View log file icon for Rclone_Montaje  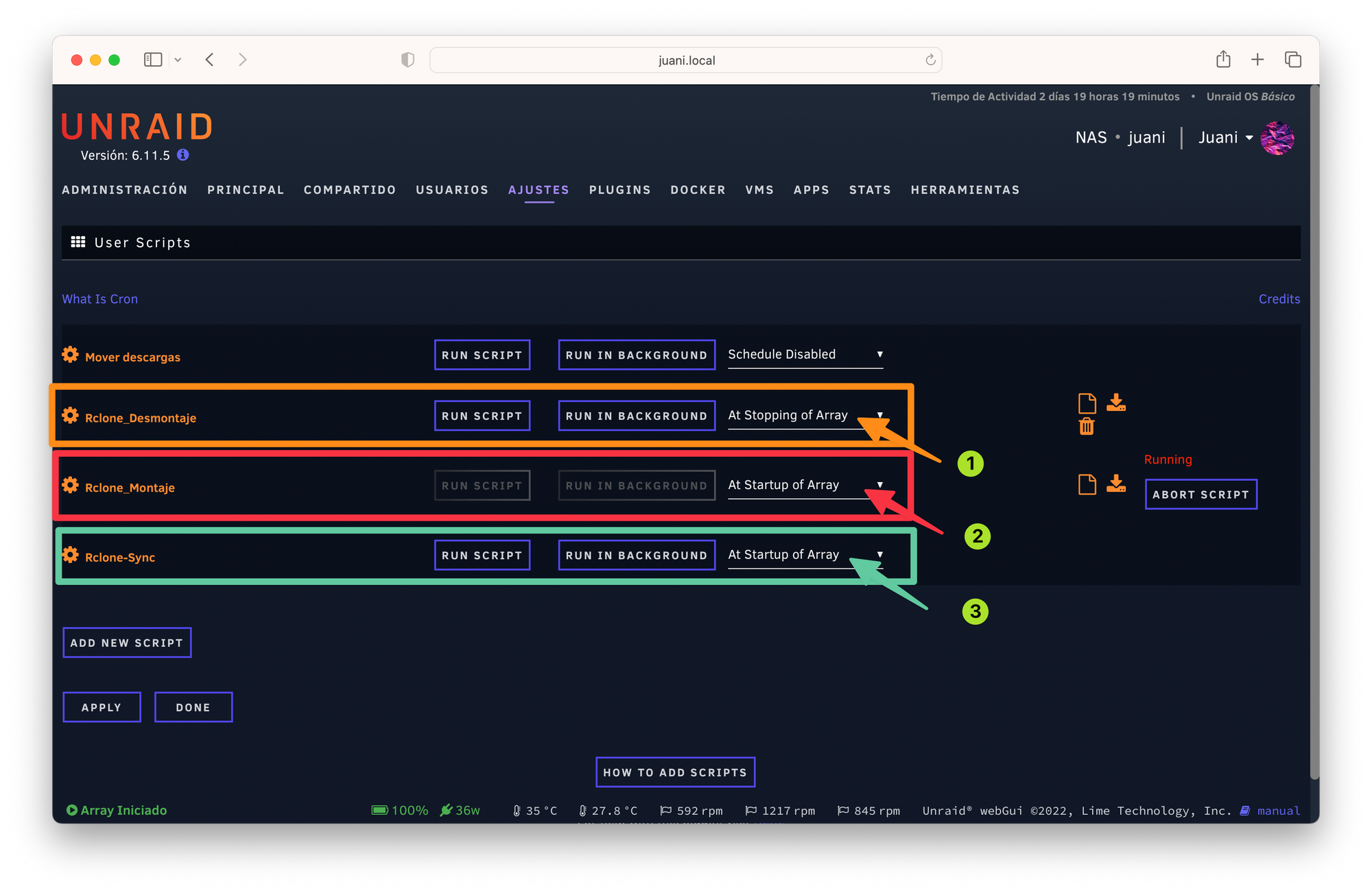click(x=1087, y=484)
